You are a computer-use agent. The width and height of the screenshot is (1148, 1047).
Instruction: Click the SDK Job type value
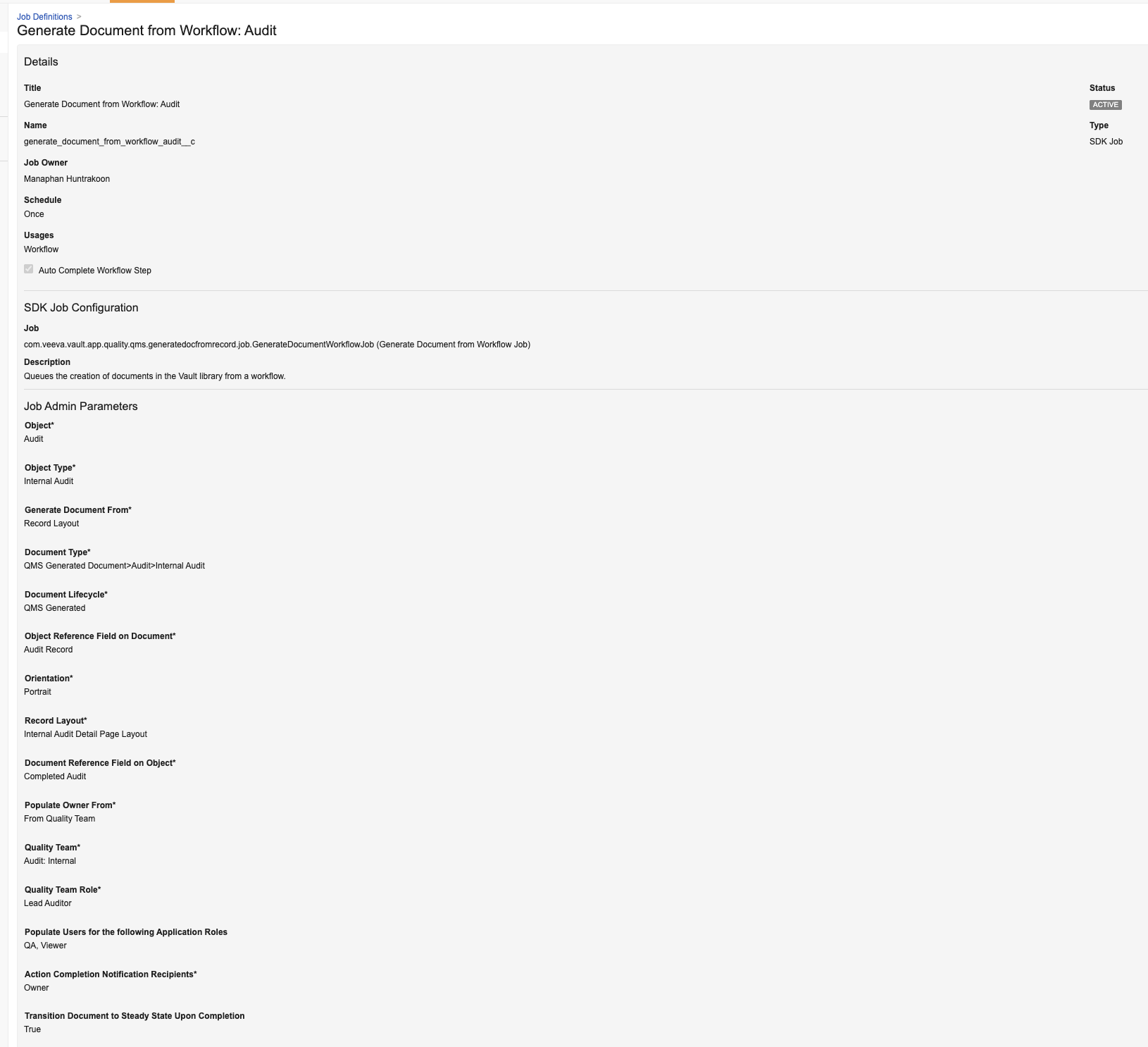point(1106,142)
